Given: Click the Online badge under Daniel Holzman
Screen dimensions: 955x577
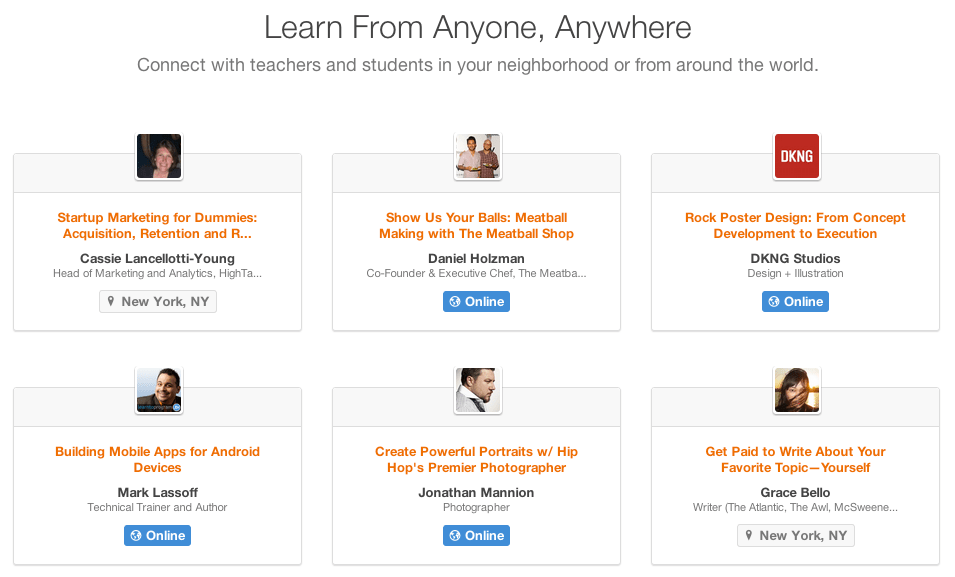Looking at the screenshot, I should click(476, 301).
